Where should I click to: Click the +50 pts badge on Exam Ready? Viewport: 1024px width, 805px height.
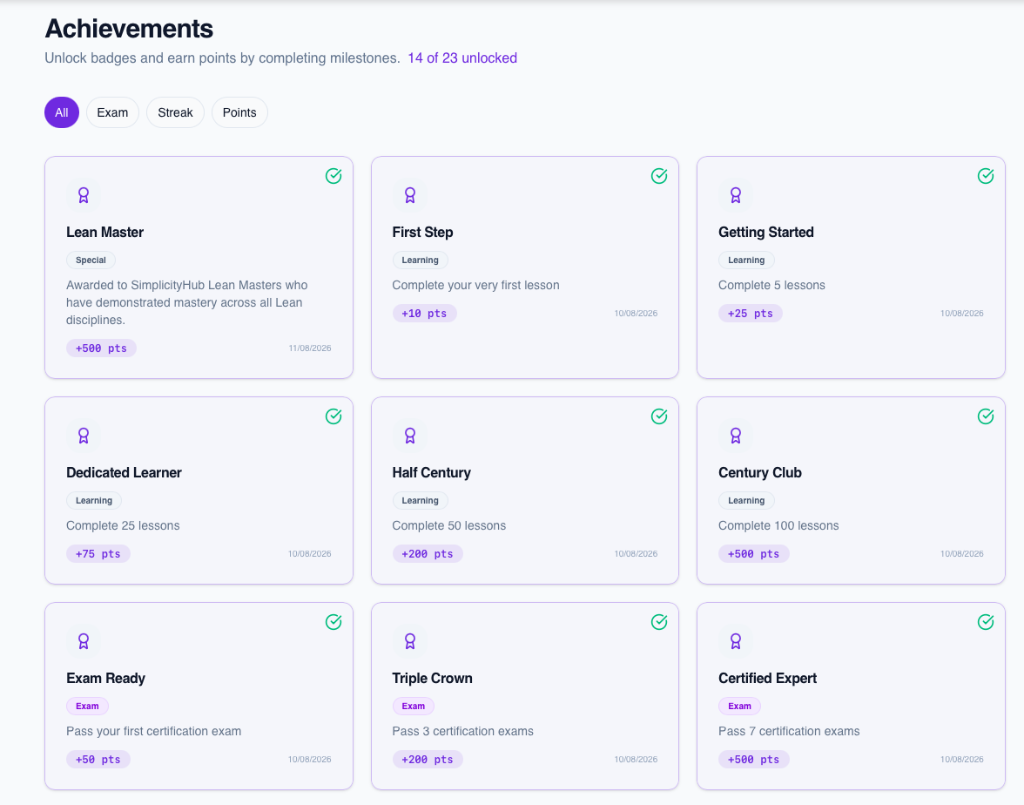pos(98,759)
